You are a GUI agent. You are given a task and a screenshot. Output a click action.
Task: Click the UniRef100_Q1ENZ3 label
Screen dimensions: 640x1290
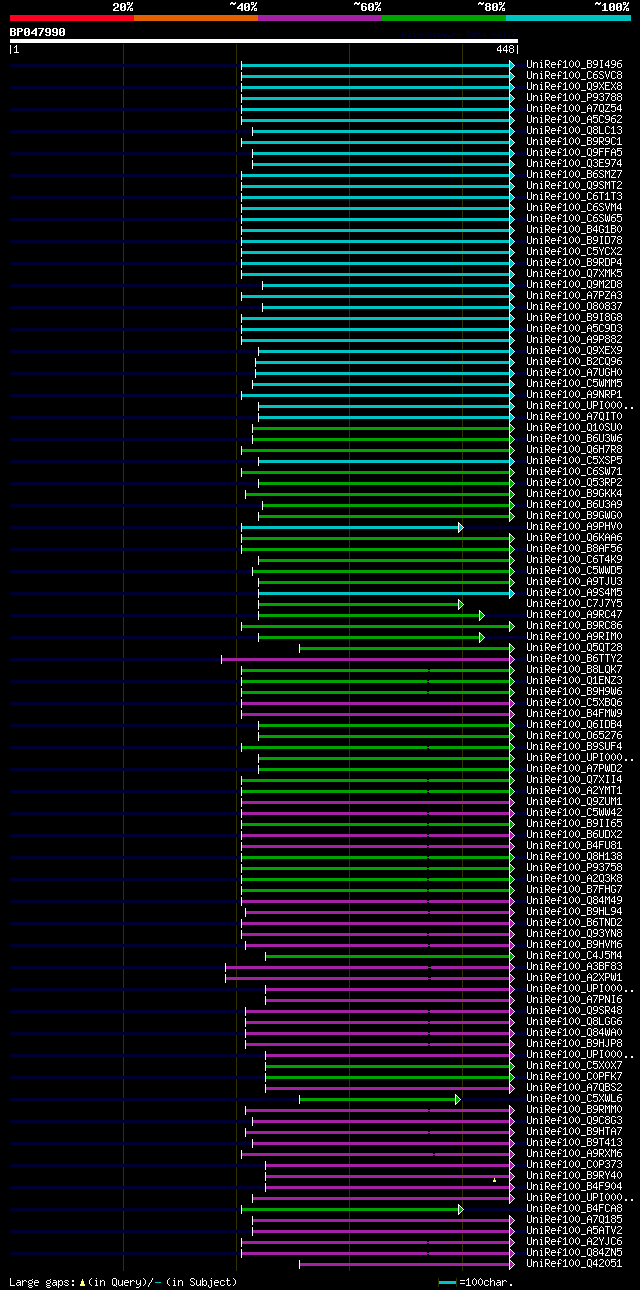pos(574,680)
